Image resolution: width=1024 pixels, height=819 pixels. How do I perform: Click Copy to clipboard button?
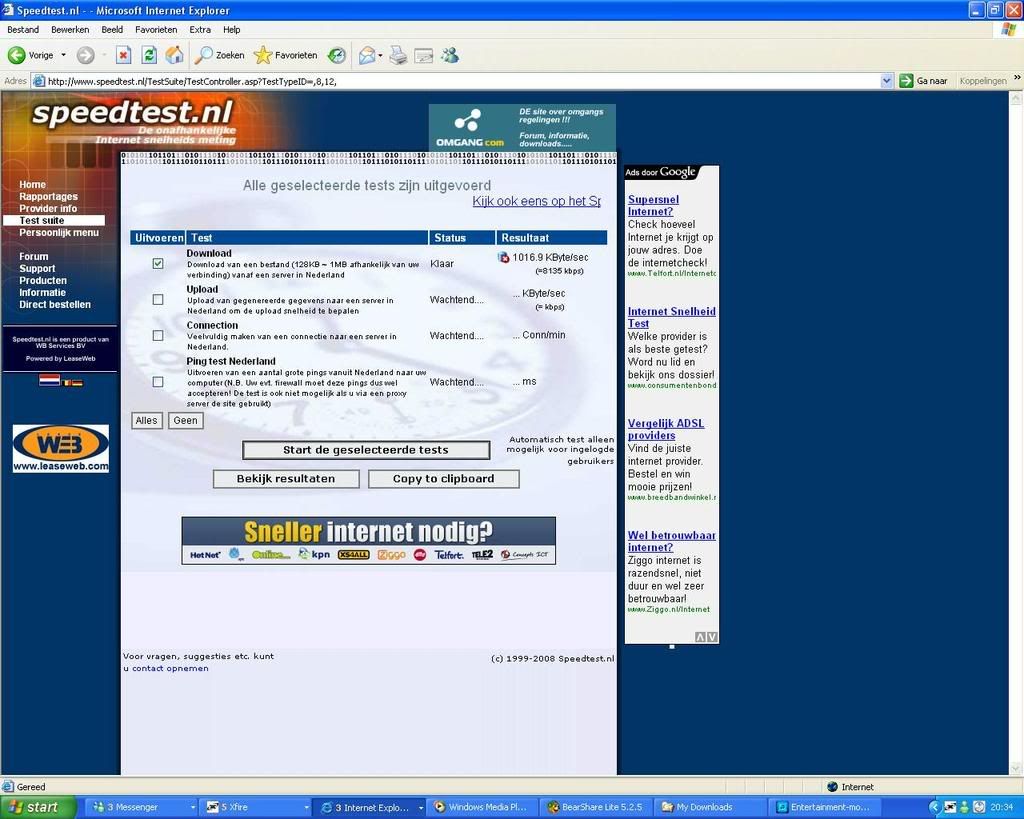click(443, 479)
